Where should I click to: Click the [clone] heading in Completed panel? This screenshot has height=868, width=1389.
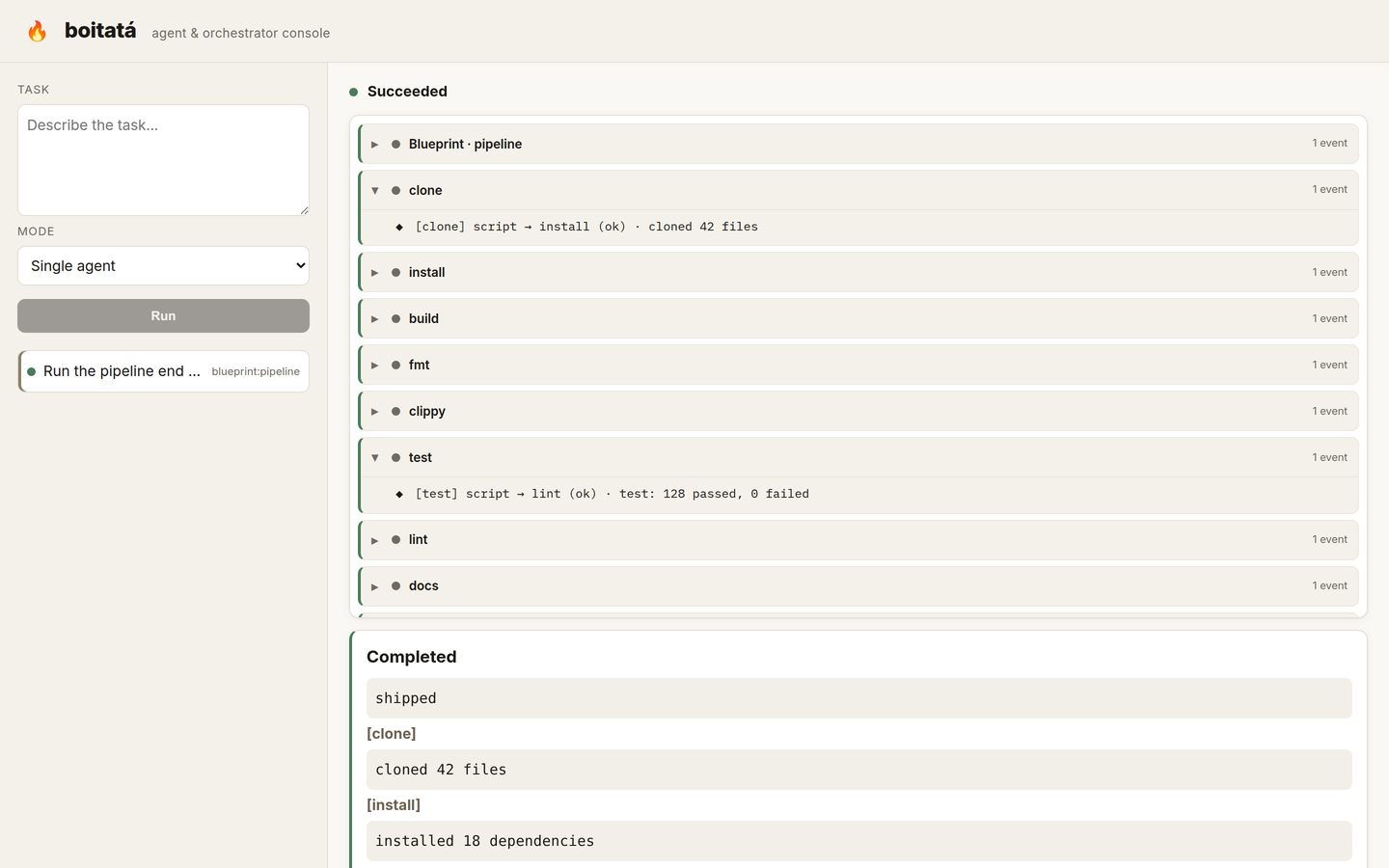point(392,734)
